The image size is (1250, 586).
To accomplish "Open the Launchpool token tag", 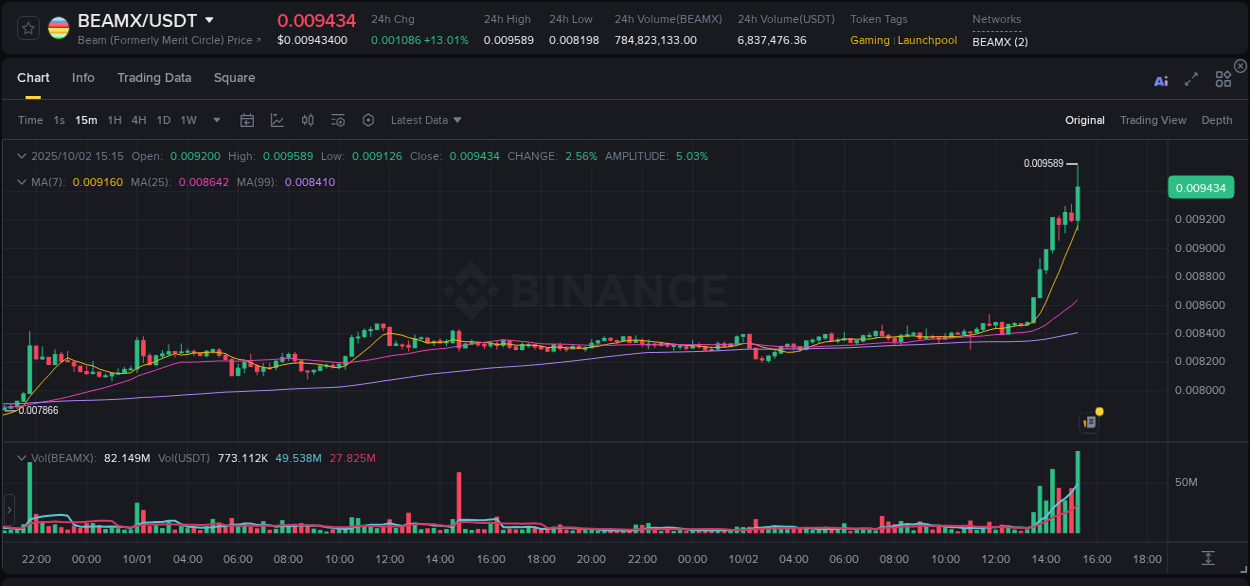I will (927, 40).
